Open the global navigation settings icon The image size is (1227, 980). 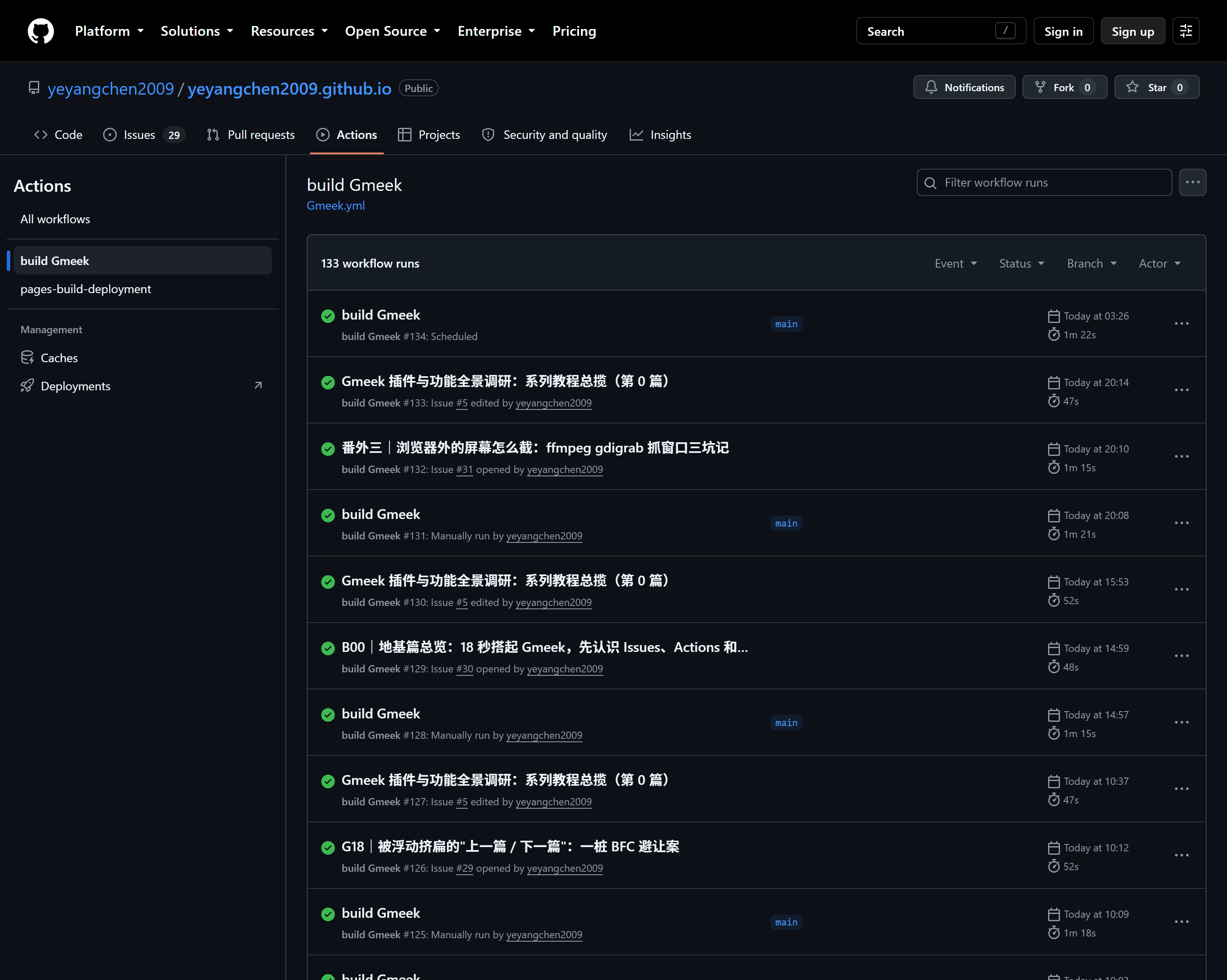coord(1186,31)
